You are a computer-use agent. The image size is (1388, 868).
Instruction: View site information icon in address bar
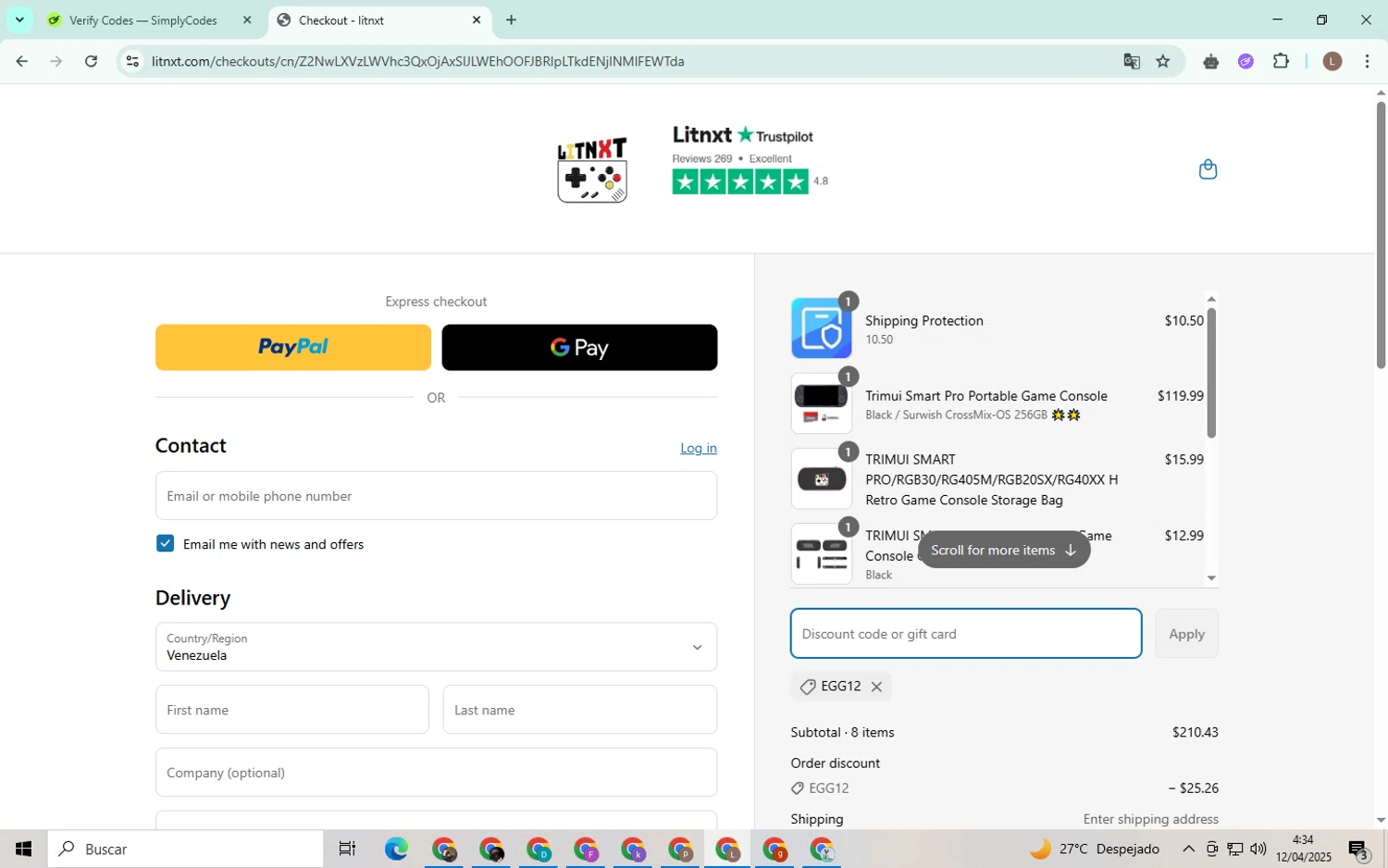point(132,61)
